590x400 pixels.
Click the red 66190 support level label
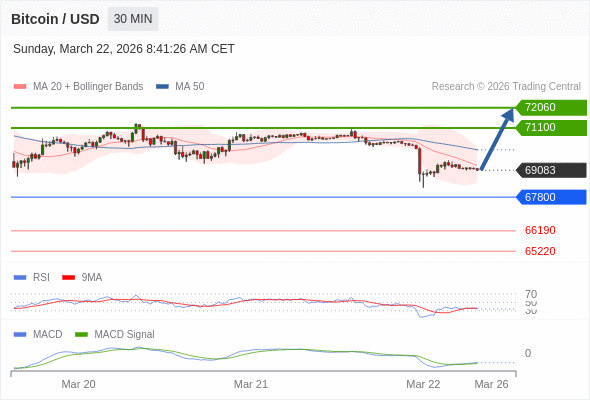(x=540, y=230)
